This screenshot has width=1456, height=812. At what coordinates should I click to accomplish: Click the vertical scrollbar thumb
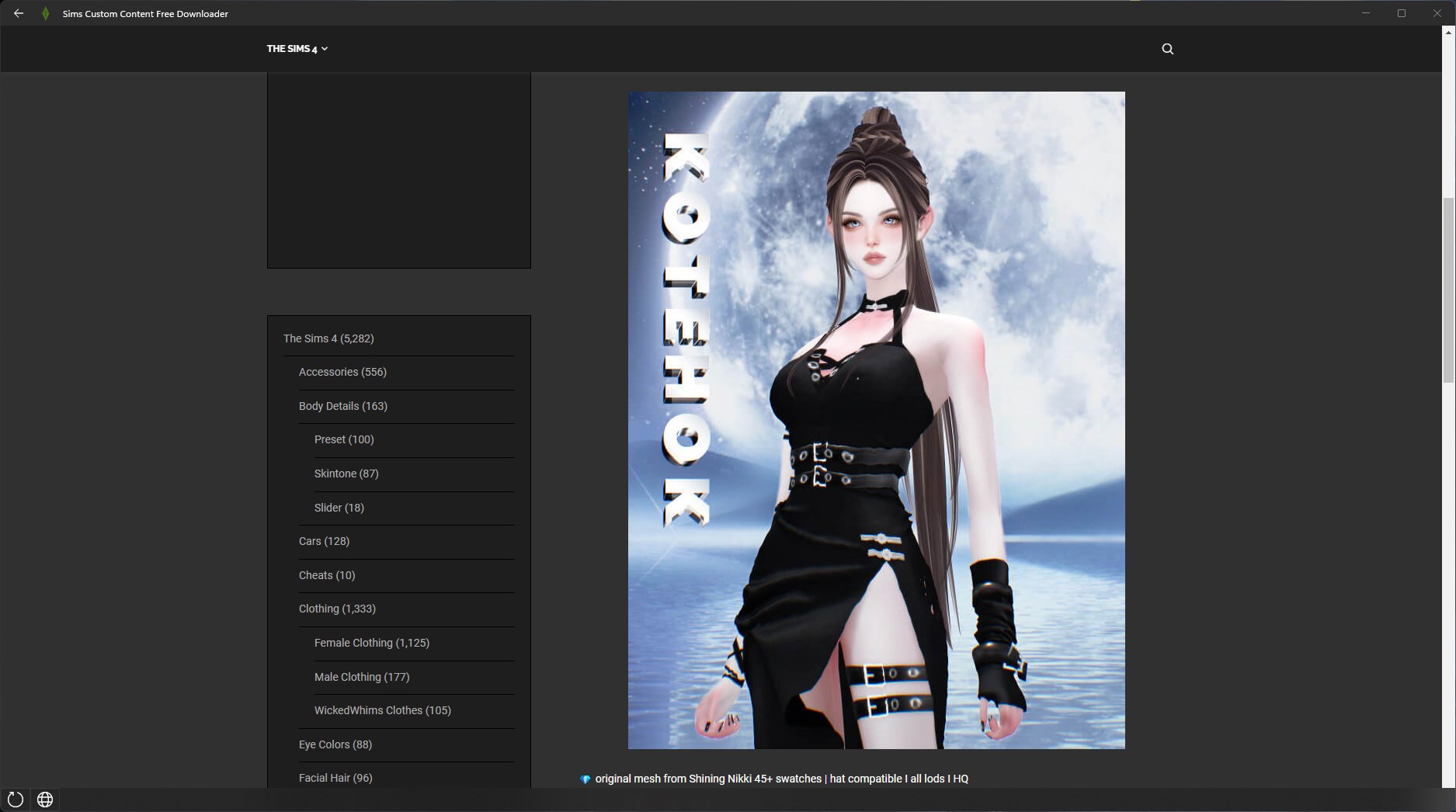[1448, 290]
